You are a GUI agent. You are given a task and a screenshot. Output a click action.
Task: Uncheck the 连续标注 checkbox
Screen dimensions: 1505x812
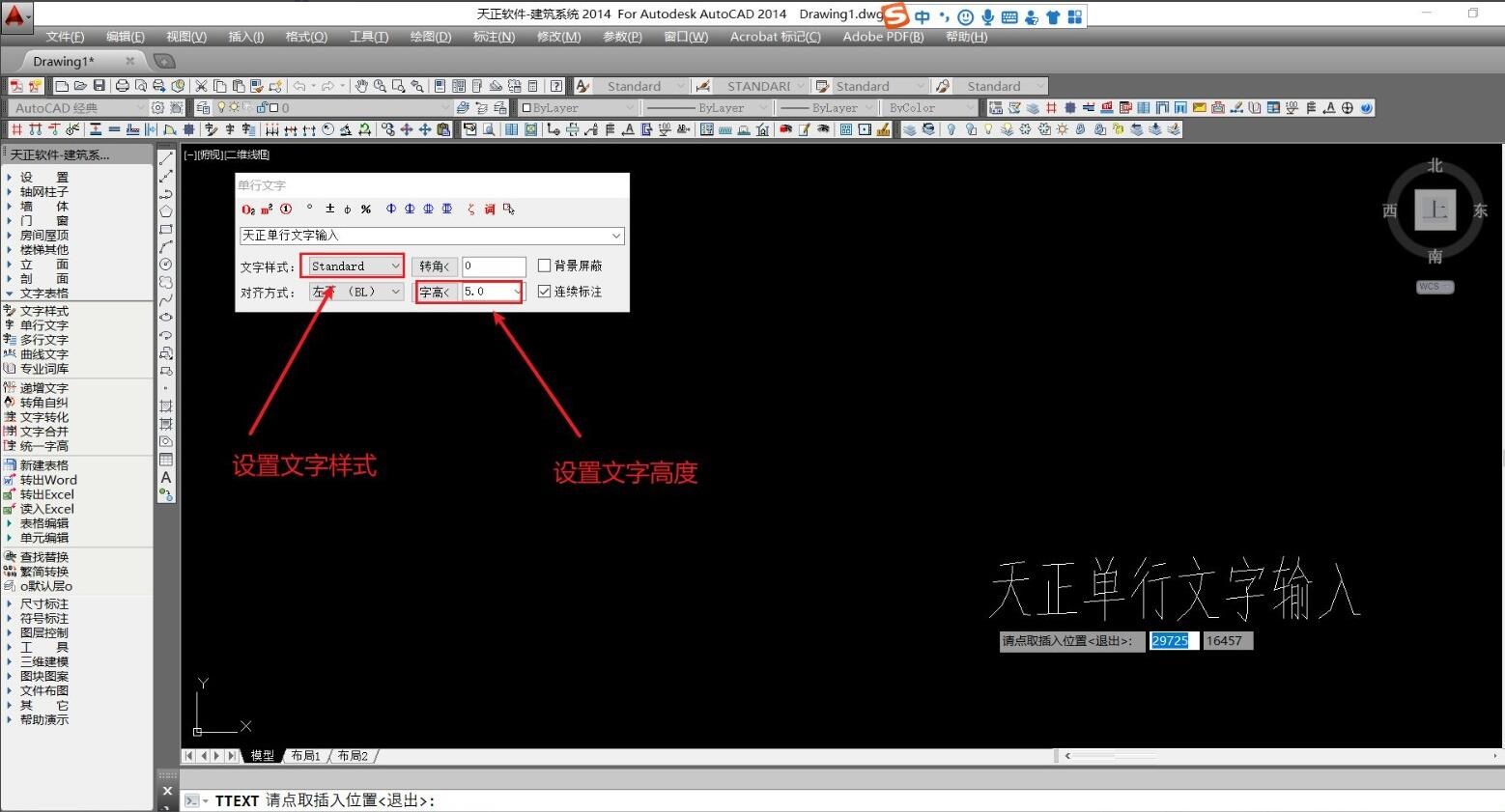[544, 291]
